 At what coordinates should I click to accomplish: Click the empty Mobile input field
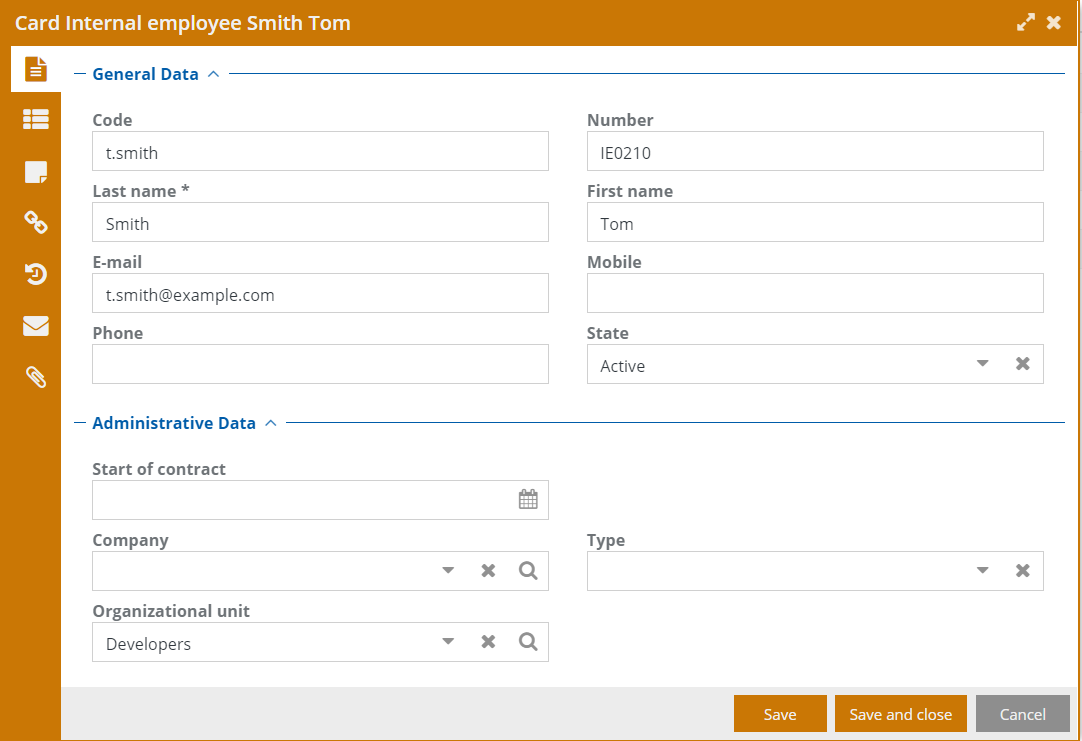pyautogui.click(x=815, y=293)
